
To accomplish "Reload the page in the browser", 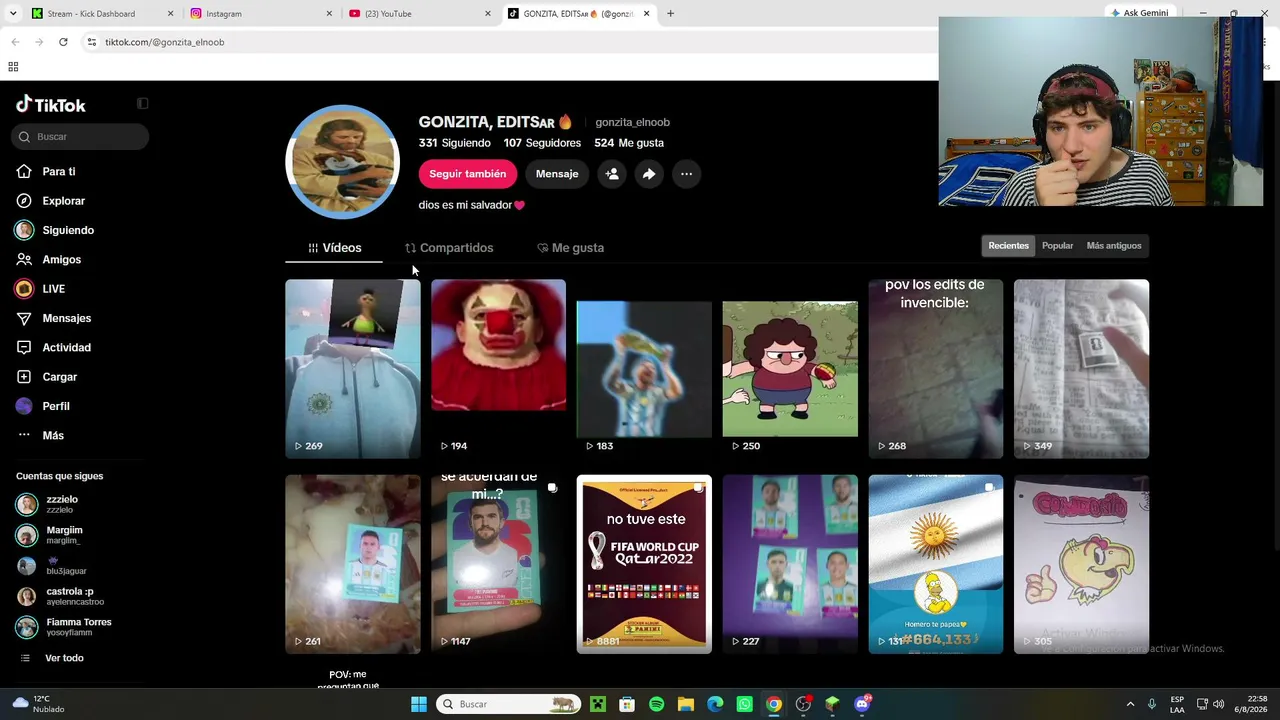I will click(x=63, y=42).
